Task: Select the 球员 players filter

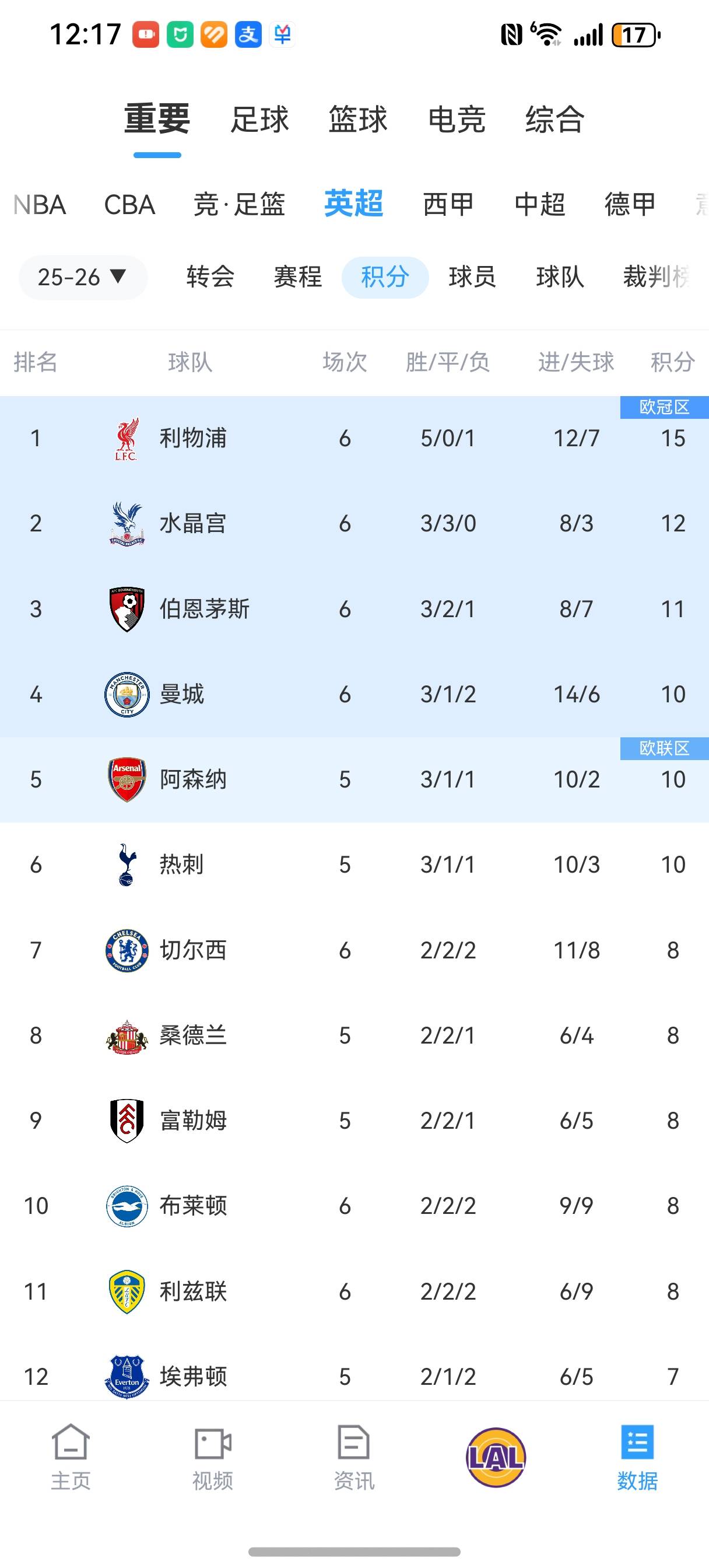Action: tap(472, 278)
